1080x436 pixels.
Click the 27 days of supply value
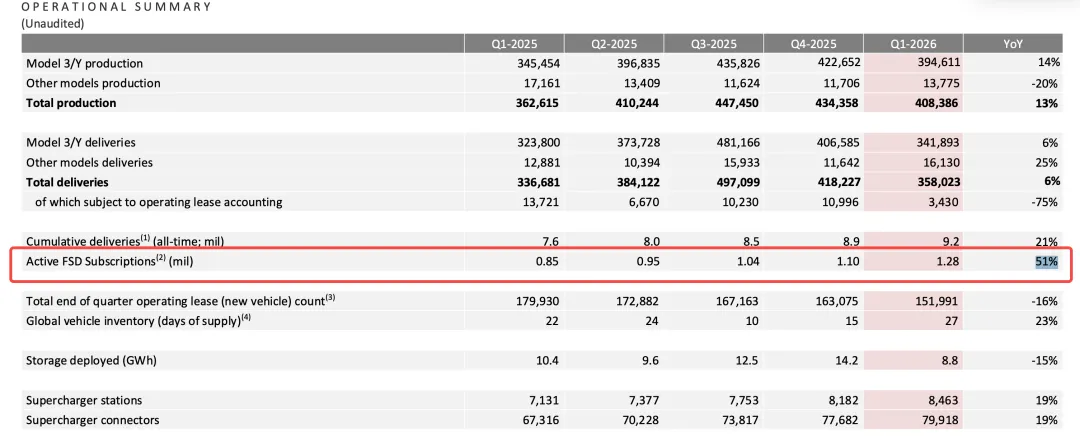pyautogui.click(x=953, y=321)
